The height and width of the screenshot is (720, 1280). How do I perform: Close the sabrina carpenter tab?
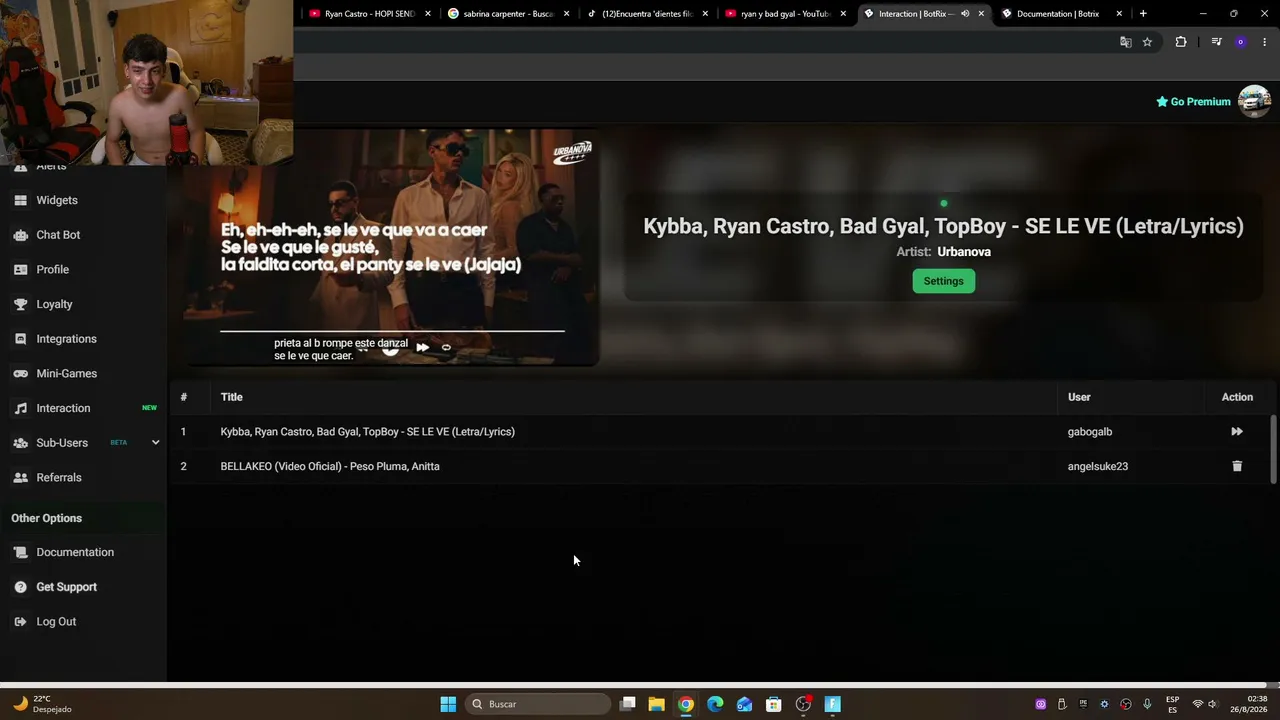tap(567, 14)
